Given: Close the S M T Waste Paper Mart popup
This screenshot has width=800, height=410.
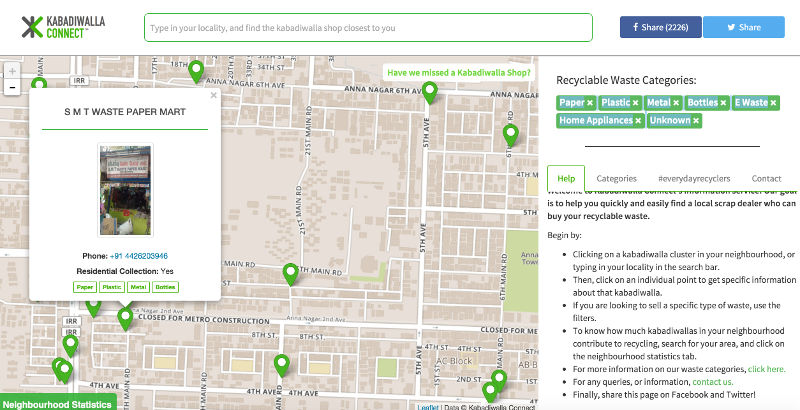Looking at the screenshot, I should [x=213, y=95].
